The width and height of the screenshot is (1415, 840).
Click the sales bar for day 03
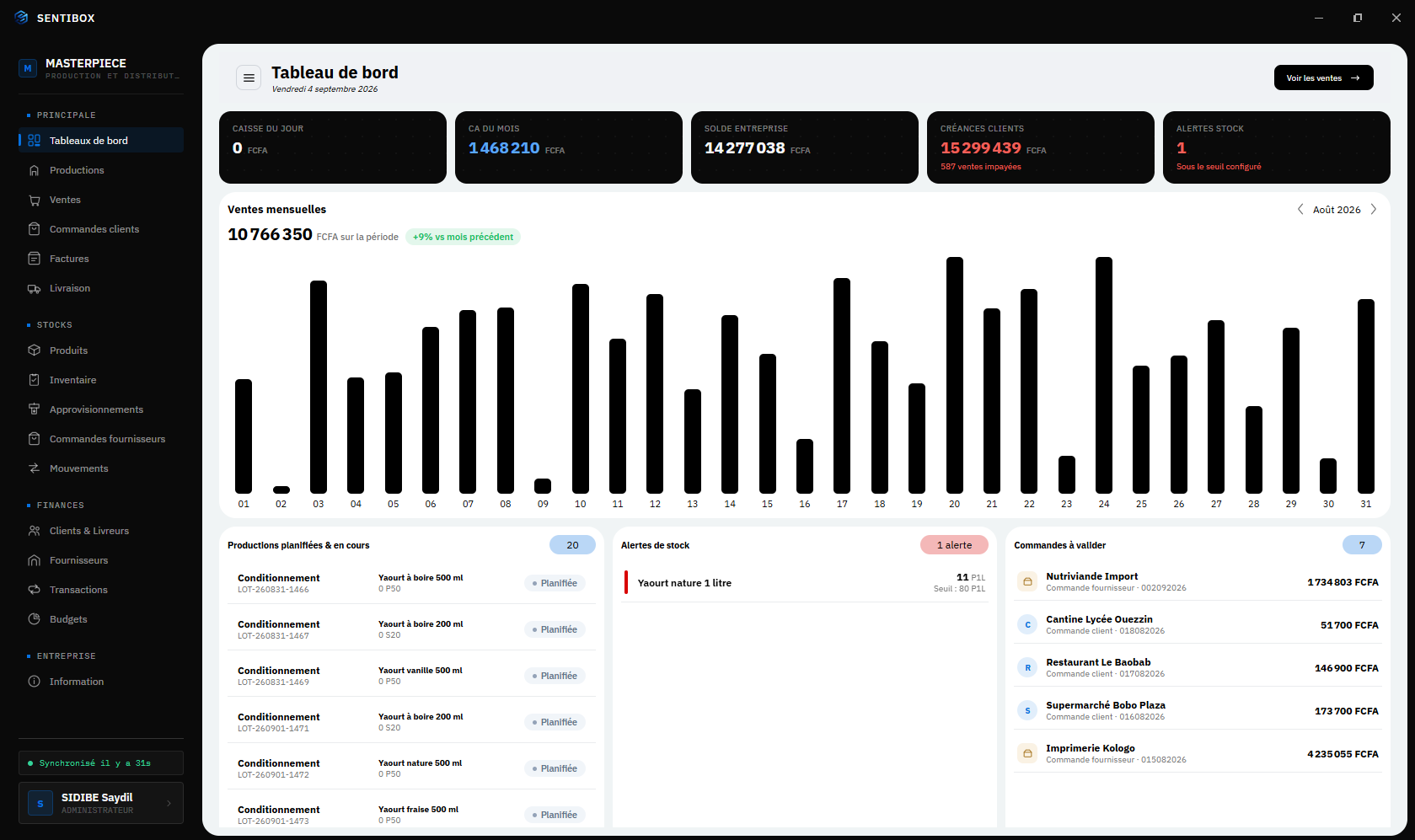pos(319,387)
